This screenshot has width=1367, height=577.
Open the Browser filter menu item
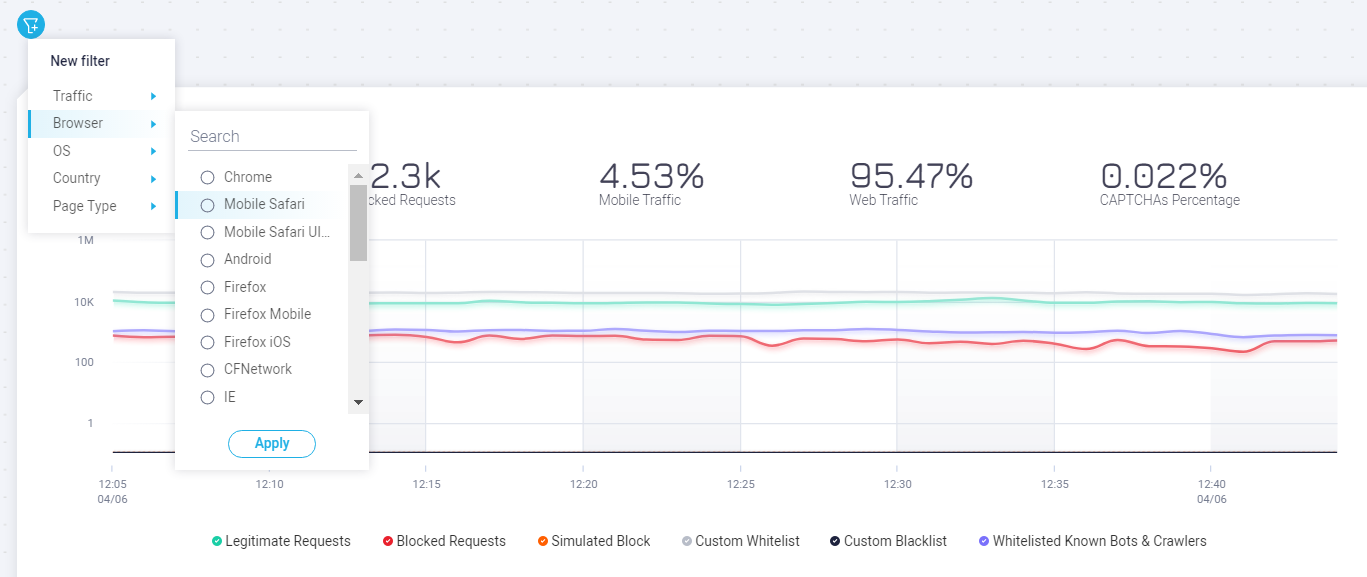(x=78, y=123)
